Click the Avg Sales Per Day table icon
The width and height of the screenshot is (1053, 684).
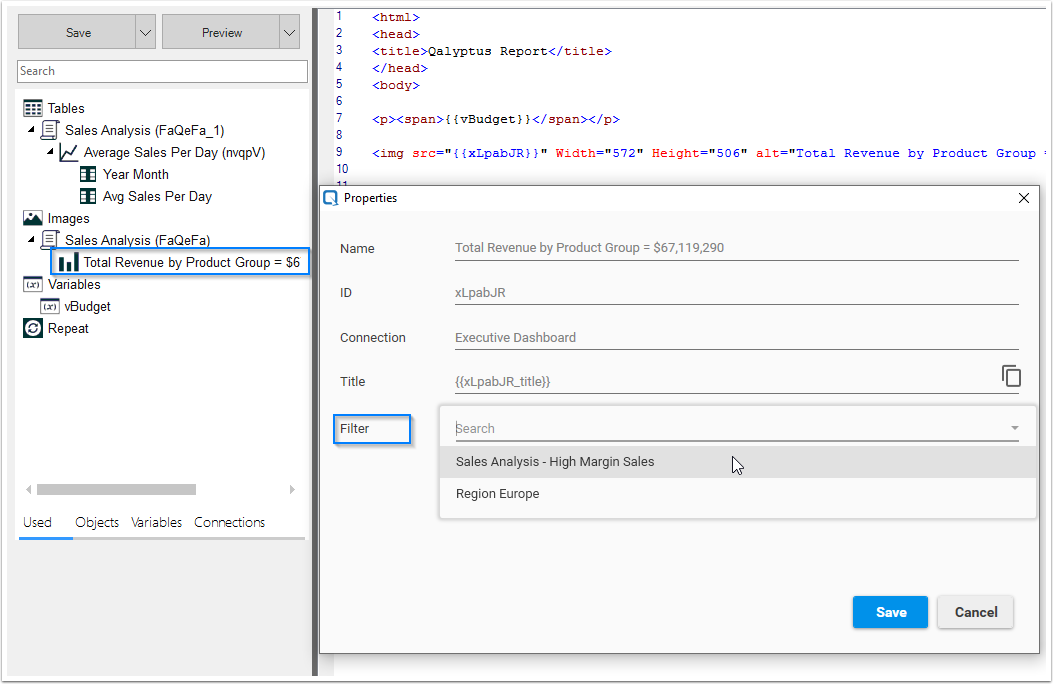click(x=87, y=196)
